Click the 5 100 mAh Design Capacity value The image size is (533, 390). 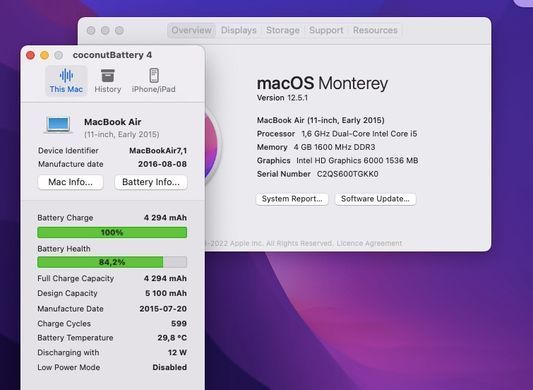(166, 293)
